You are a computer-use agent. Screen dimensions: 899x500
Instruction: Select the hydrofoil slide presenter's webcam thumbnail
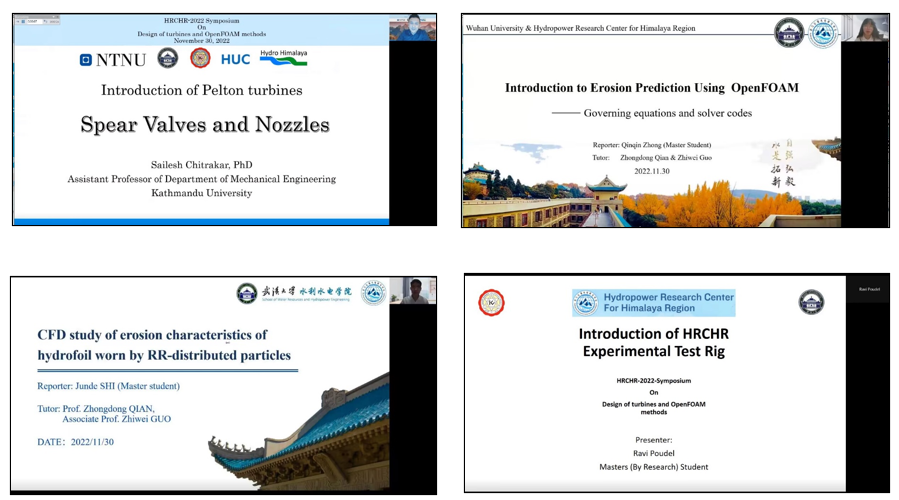[412, 291]
